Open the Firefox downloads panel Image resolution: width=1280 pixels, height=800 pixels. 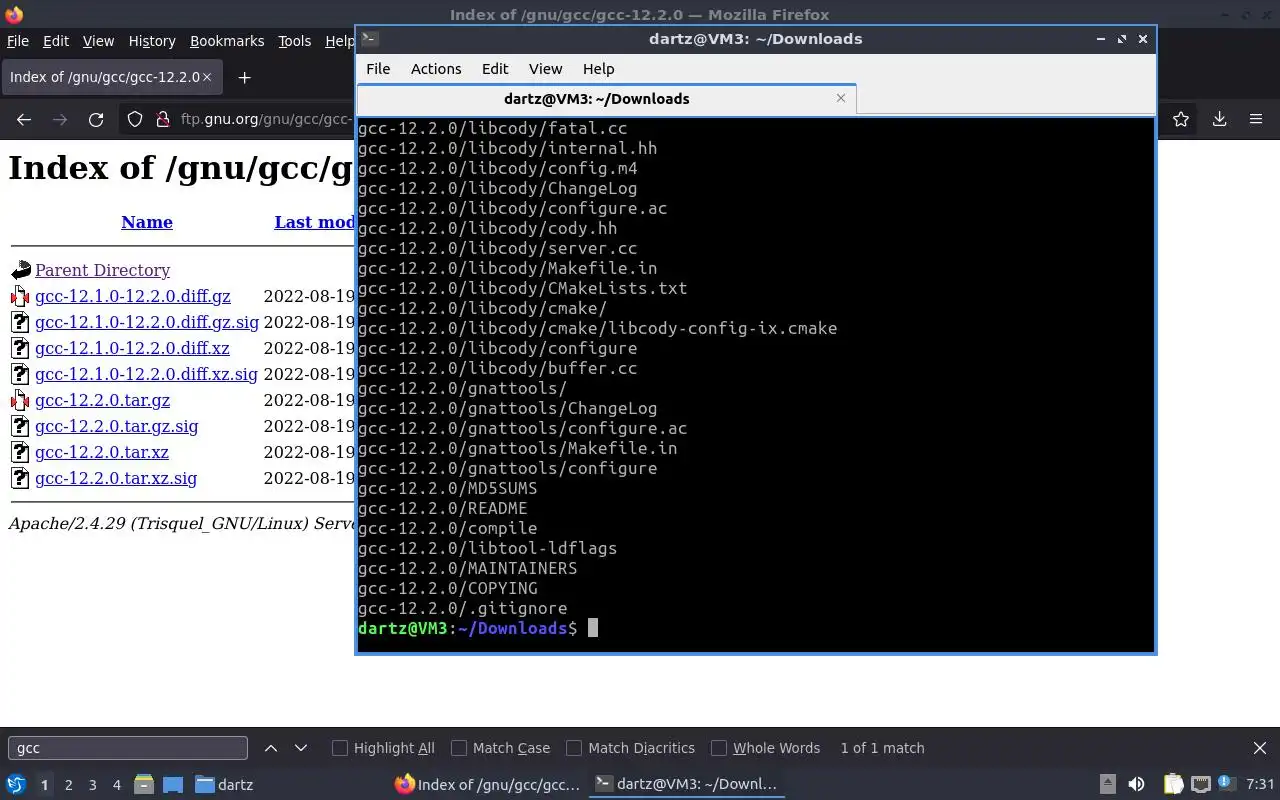point(1219,119)
